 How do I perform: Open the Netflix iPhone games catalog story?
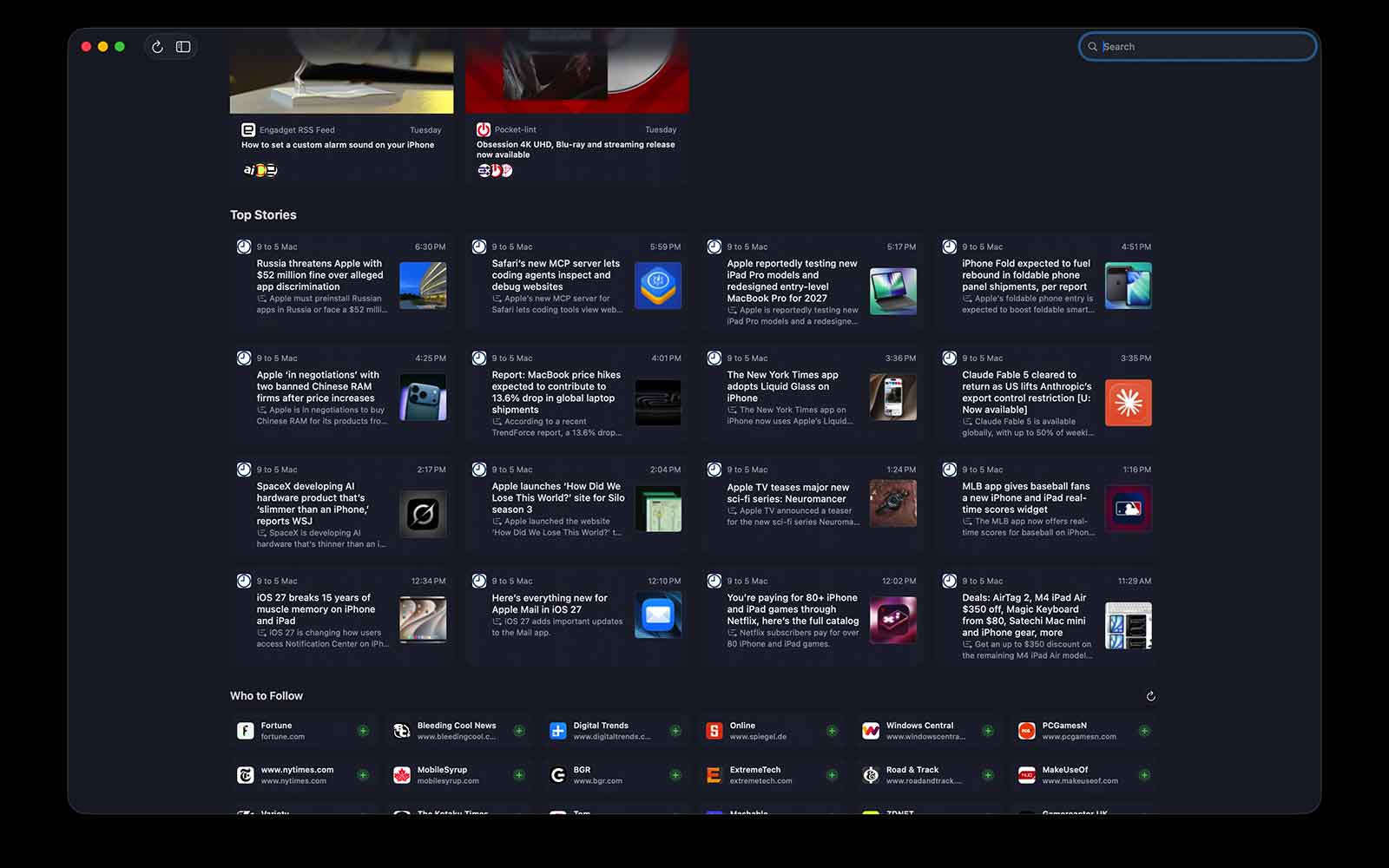tap(812, 617)
